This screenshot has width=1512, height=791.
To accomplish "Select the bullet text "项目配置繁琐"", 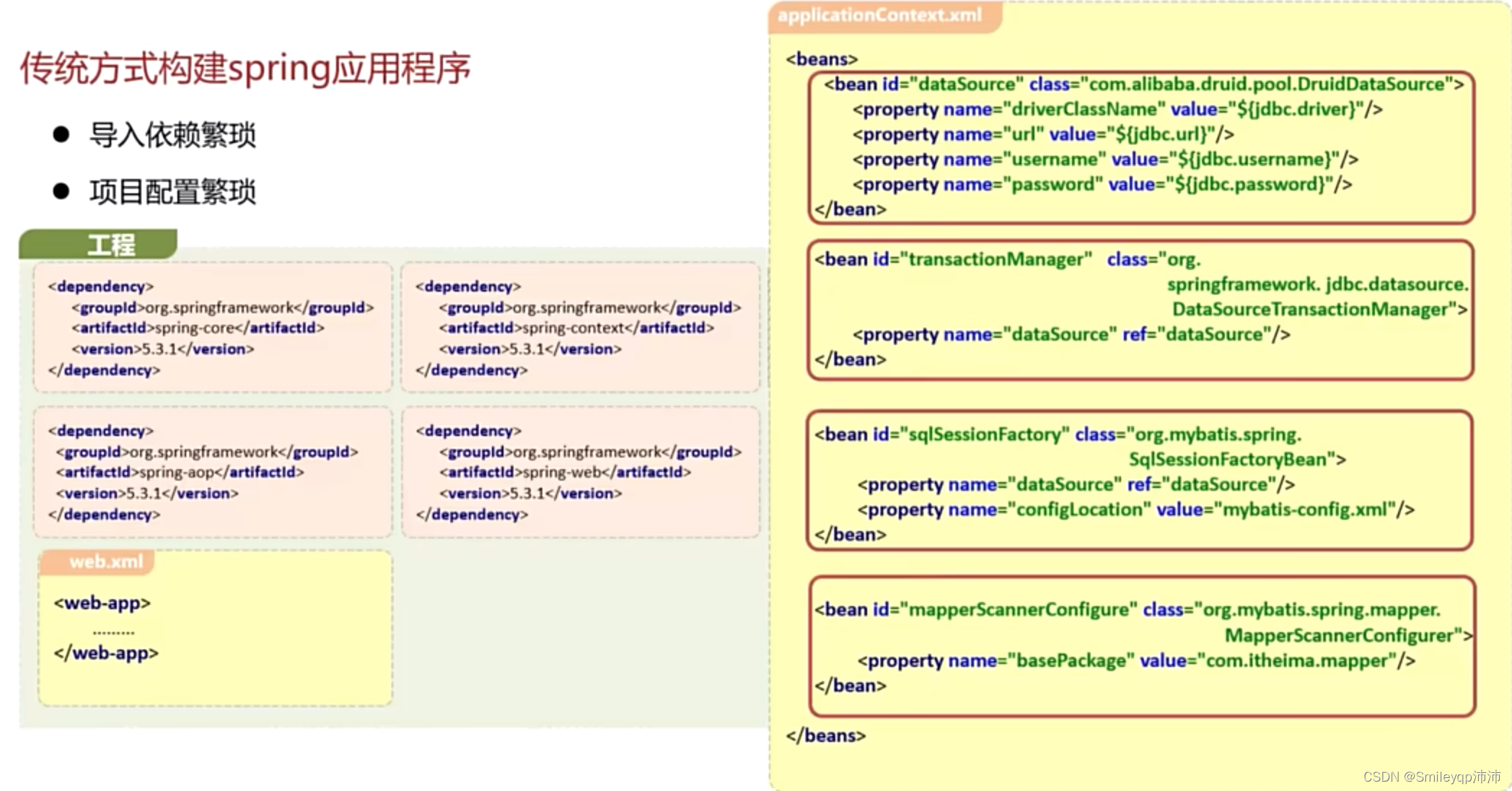I will (x=172, y=192).
